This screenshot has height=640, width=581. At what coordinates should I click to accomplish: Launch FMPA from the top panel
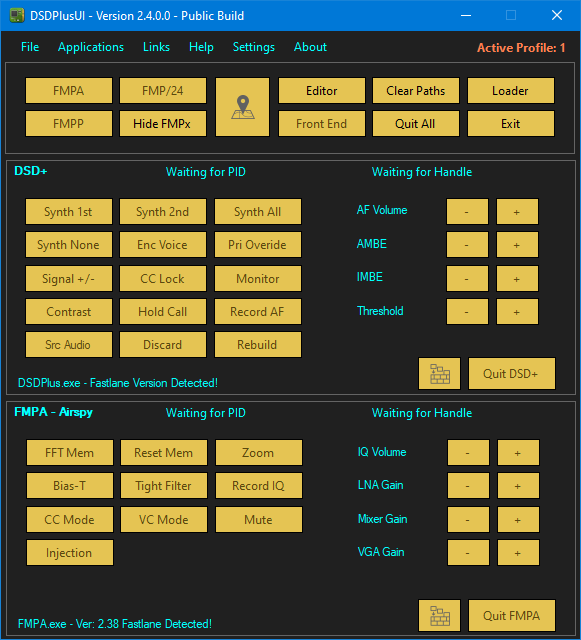(69, 90)
